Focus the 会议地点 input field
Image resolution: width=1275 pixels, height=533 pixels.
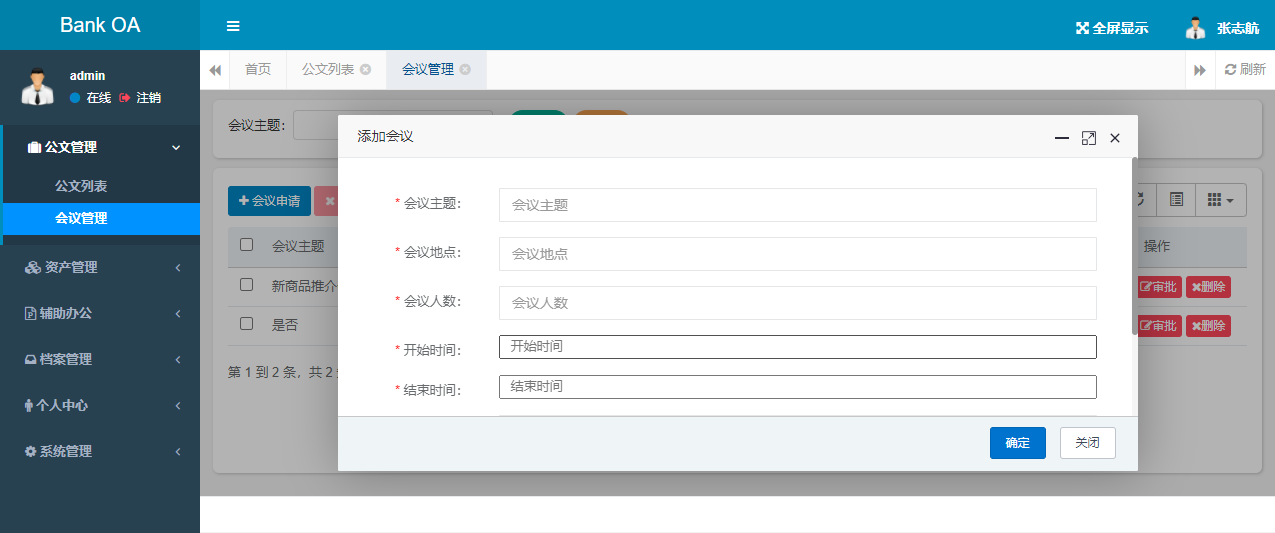coord(798,253)
